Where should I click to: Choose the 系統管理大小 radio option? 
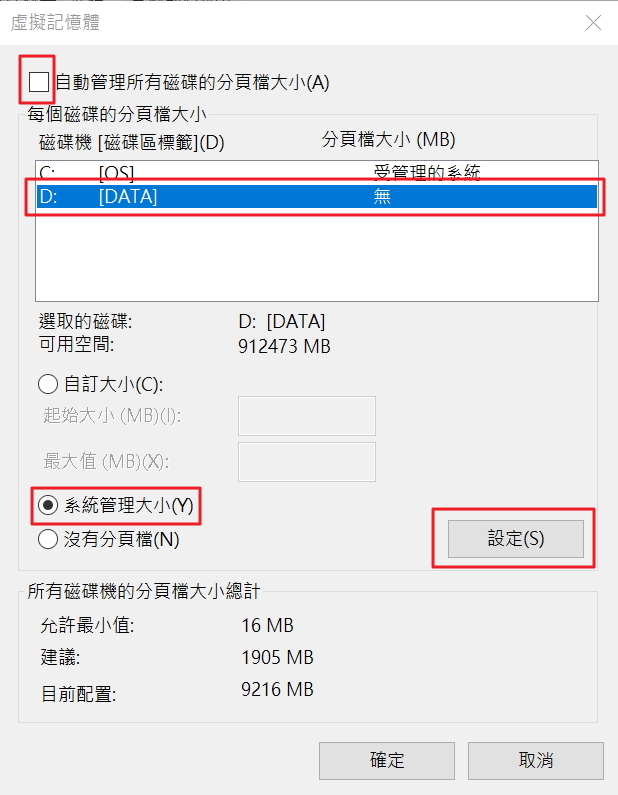tap(48, 506)
